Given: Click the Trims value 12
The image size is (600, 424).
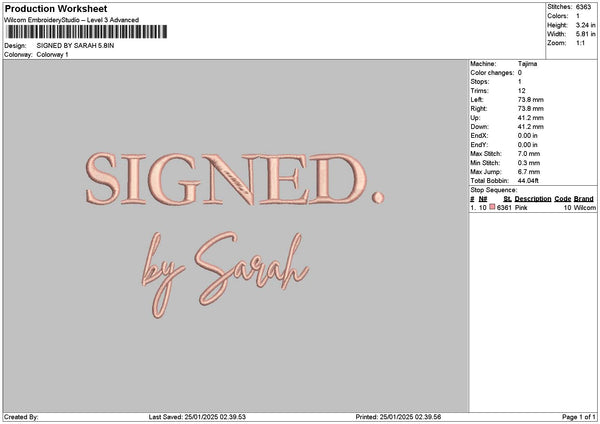Looking at the screenshot, I should [522, 91].
